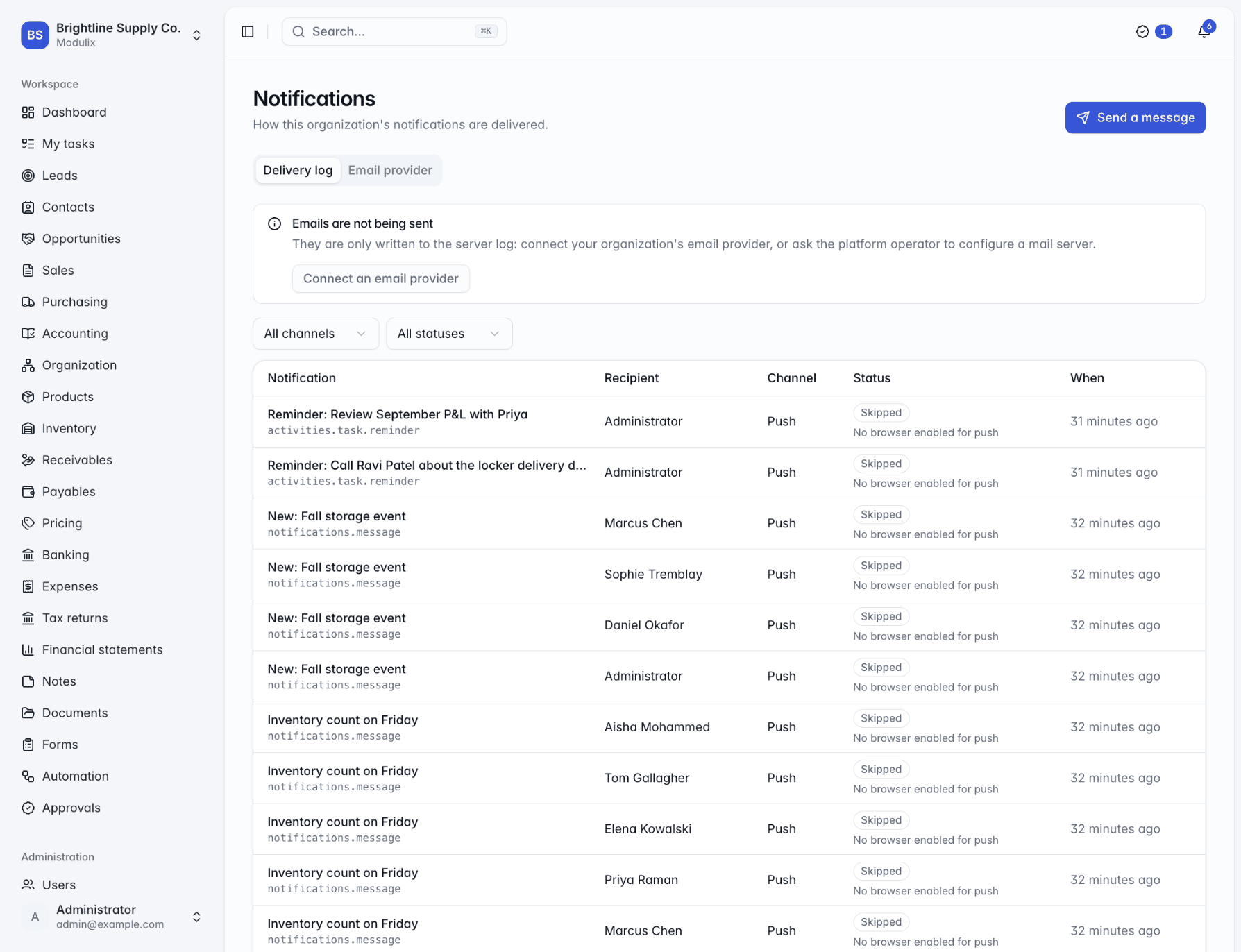Viewport: 1241px width, 952px height.
Task: Click the Search input field
Action: (394, 31)
